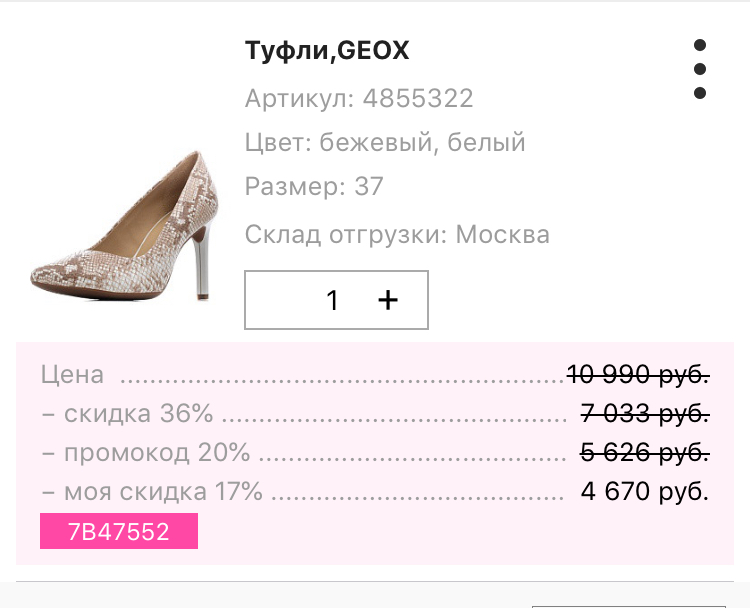Viewport: 750px width, 608px height.
Task: Click the промокод 20% row label
Action: (146, 452)
